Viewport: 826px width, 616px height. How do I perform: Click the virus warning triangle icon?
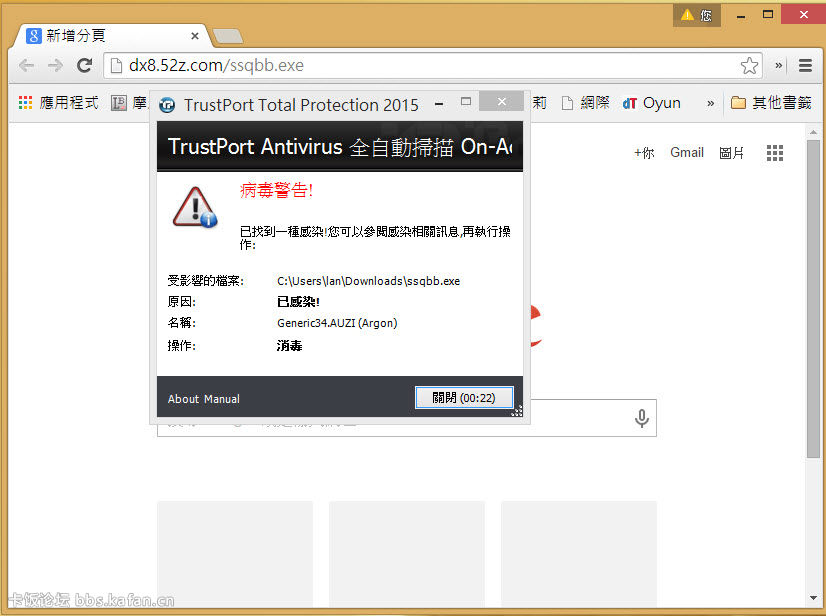pos(195,207)
